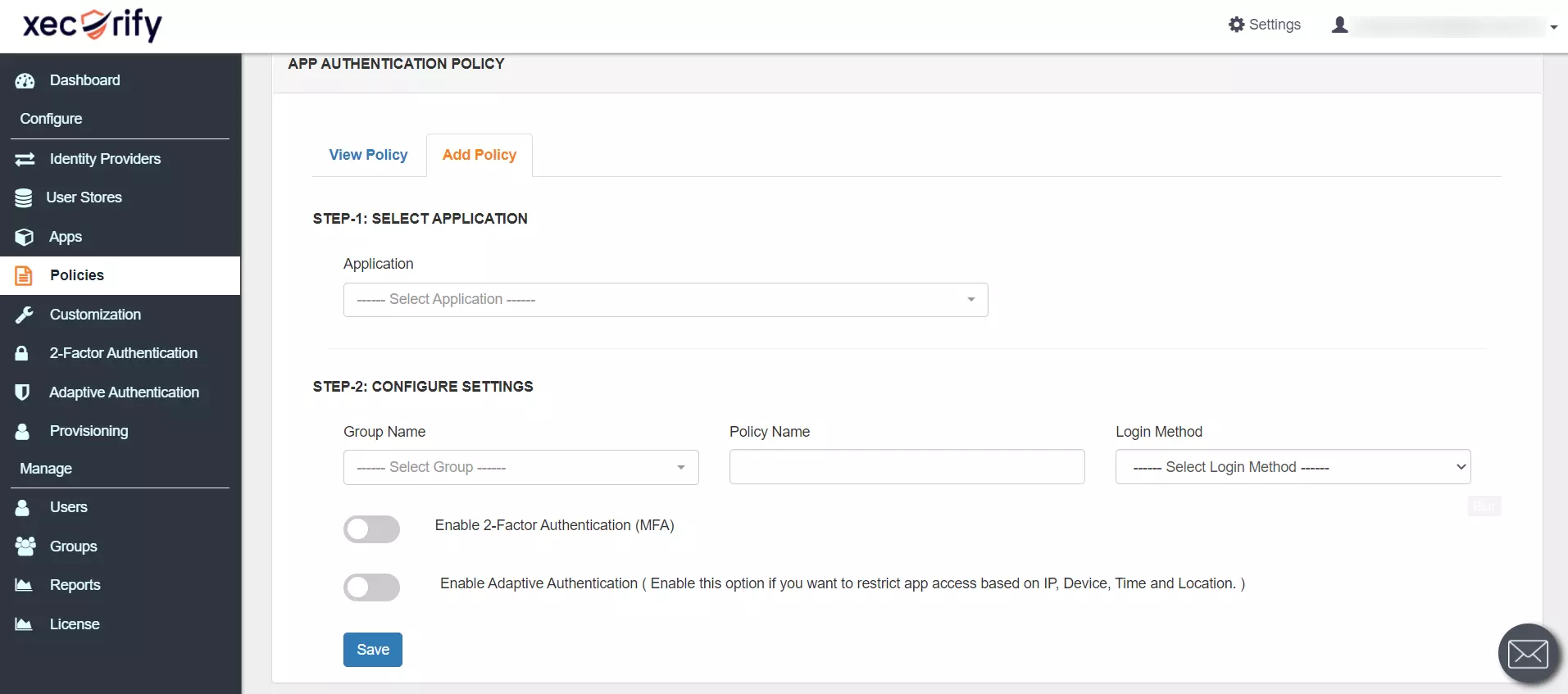Click the Dashboard gauge icon in sidebar
The image size is (1568, 694).
[25, 80]
